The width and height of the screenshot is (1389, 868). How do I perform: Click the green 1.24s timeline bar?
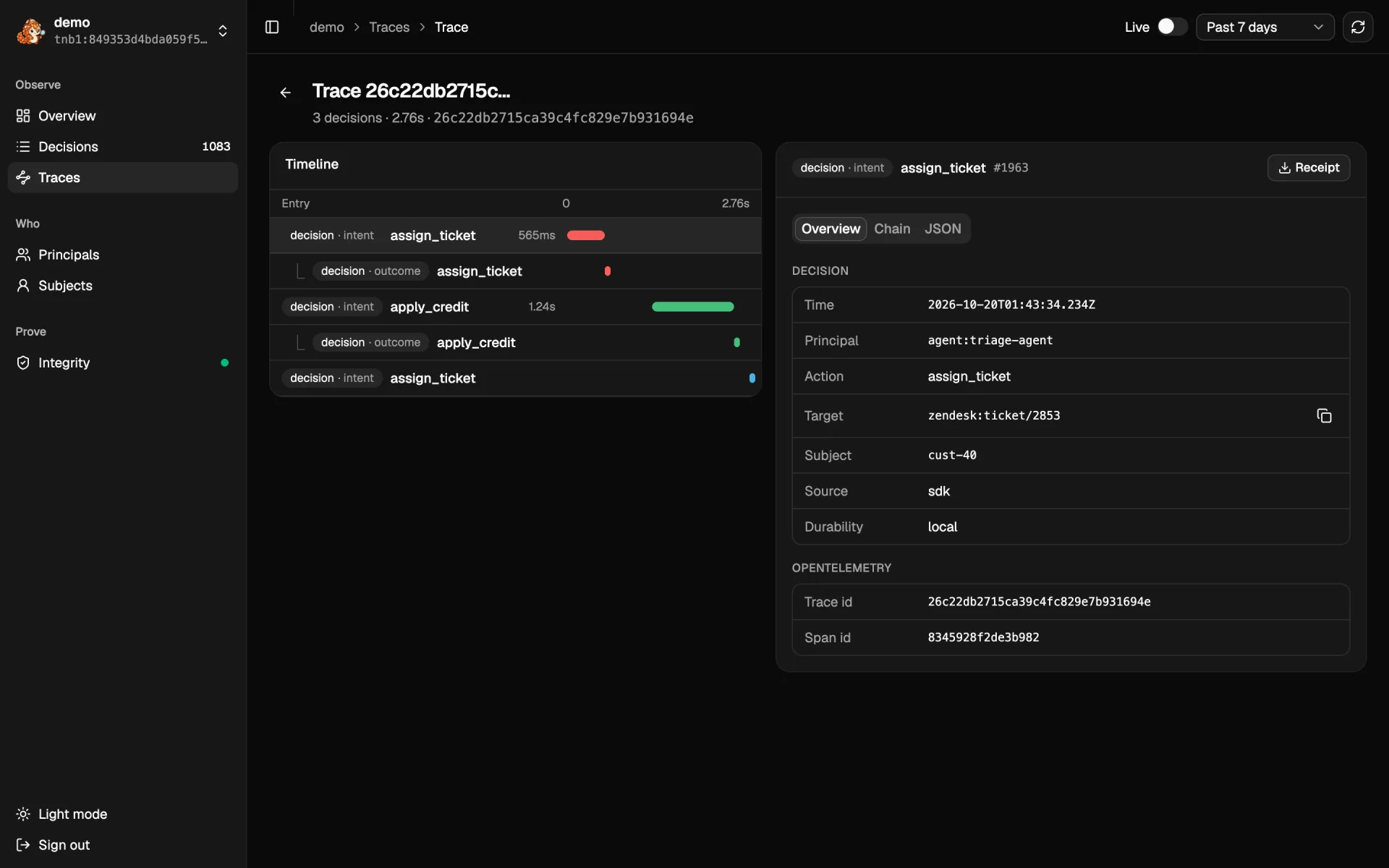pyautogui.click(x=693, y=307)
